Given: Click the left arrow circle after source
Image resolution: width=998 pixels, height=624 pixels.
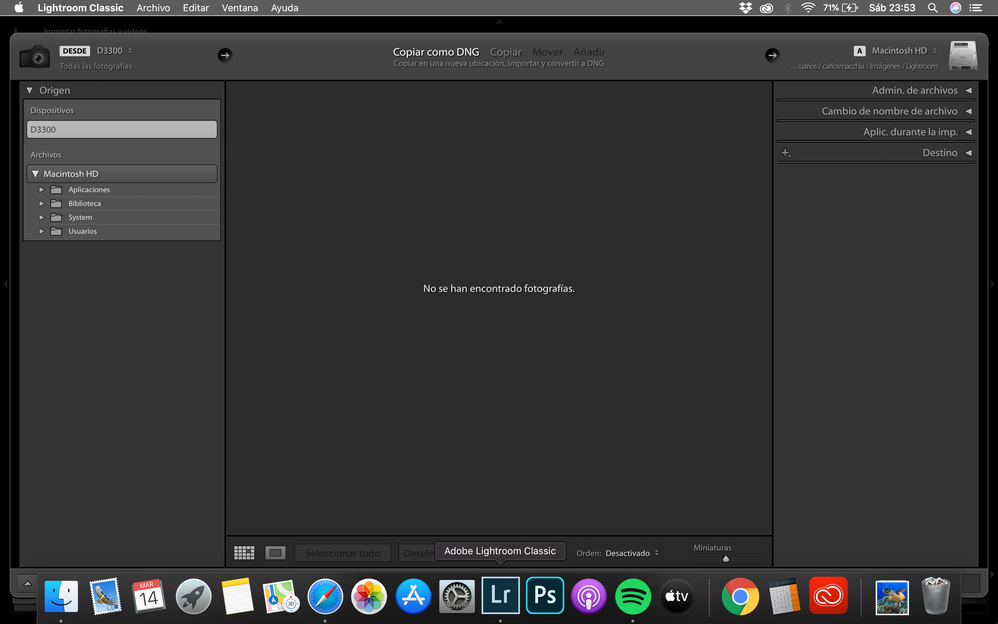Looking at the screenshot, I should (225, 55).
